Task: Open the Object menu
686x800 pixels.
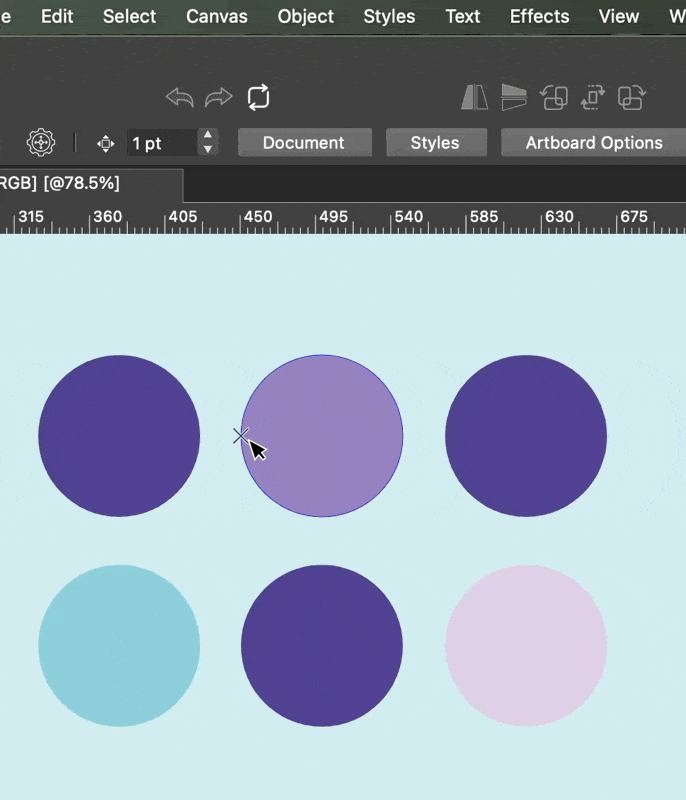Action: (x=306, y=16)
